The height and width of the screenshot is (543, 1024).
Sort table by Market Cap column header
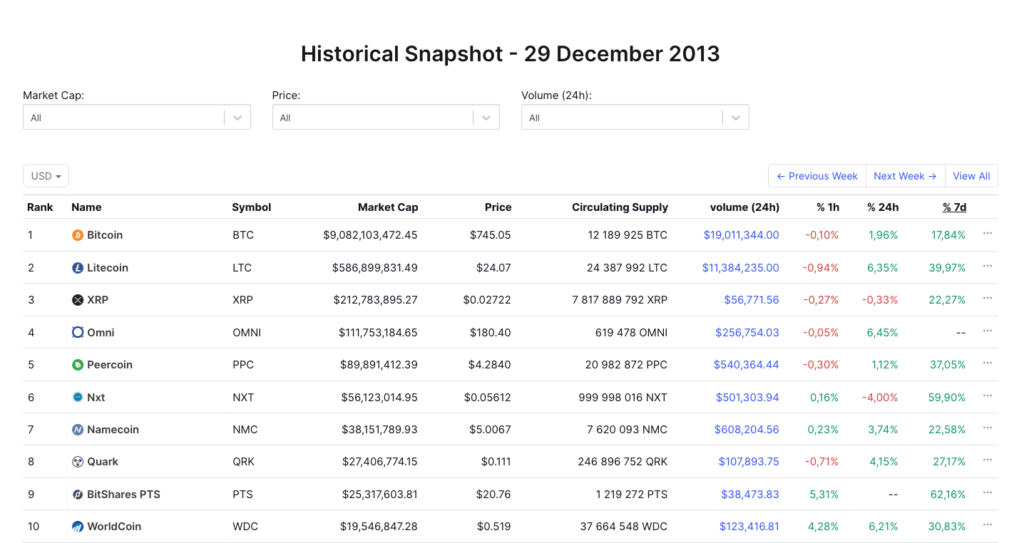coord(388,207)
